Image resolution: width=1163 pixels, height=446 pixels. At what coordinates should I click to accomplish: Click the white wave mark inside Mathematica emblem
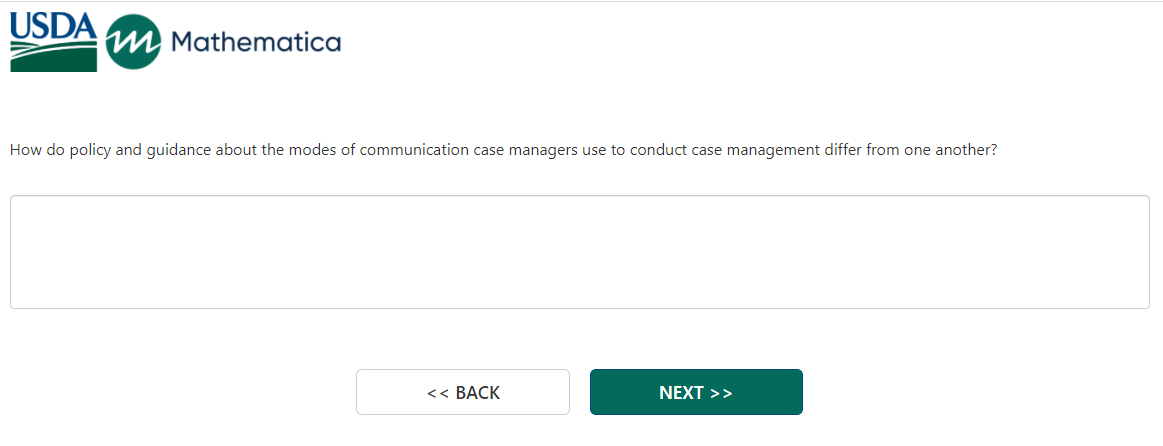(134, 42)
